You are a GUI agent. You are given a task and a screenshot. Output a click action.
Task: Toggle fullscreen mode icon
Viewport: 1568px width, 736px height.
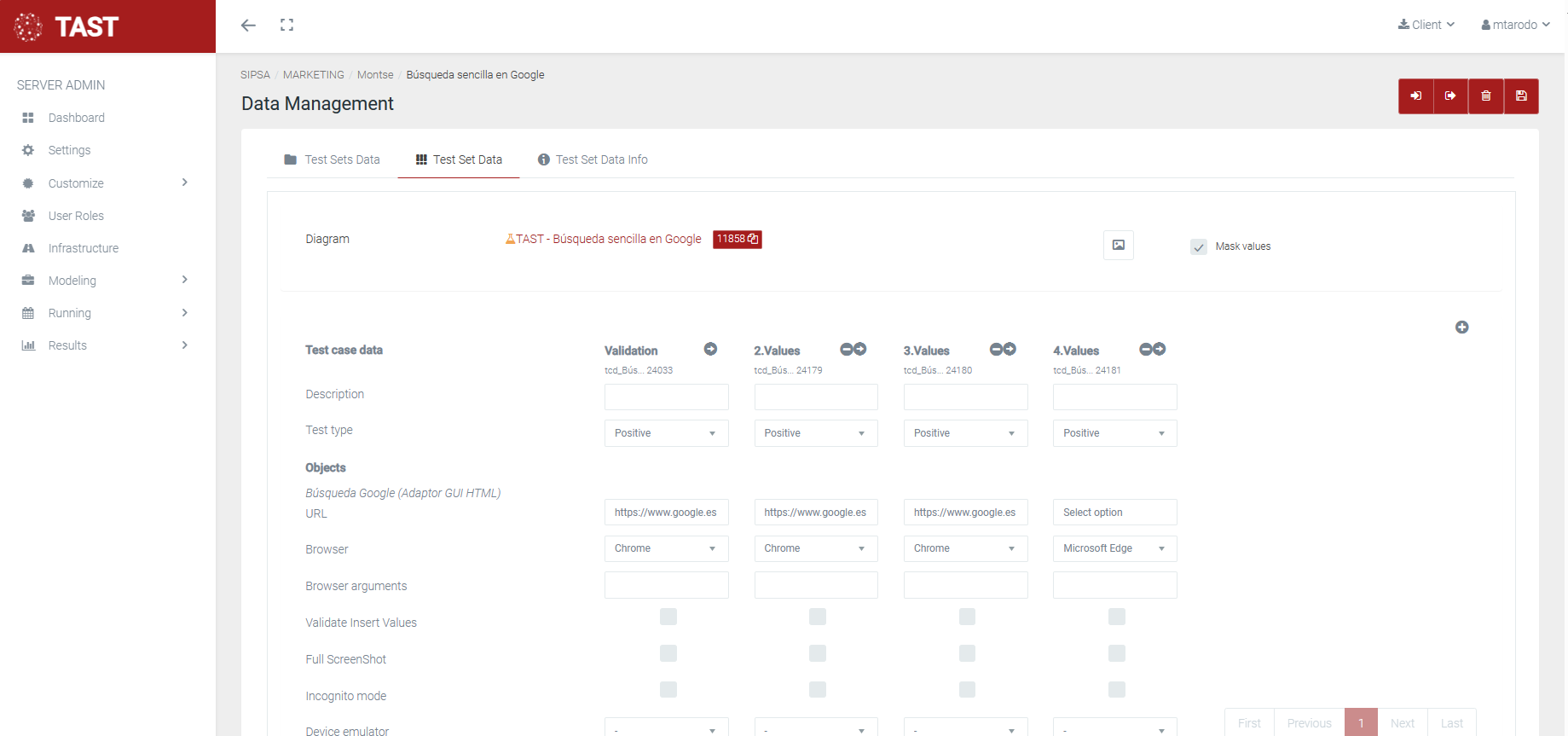[x=286, y=26]
